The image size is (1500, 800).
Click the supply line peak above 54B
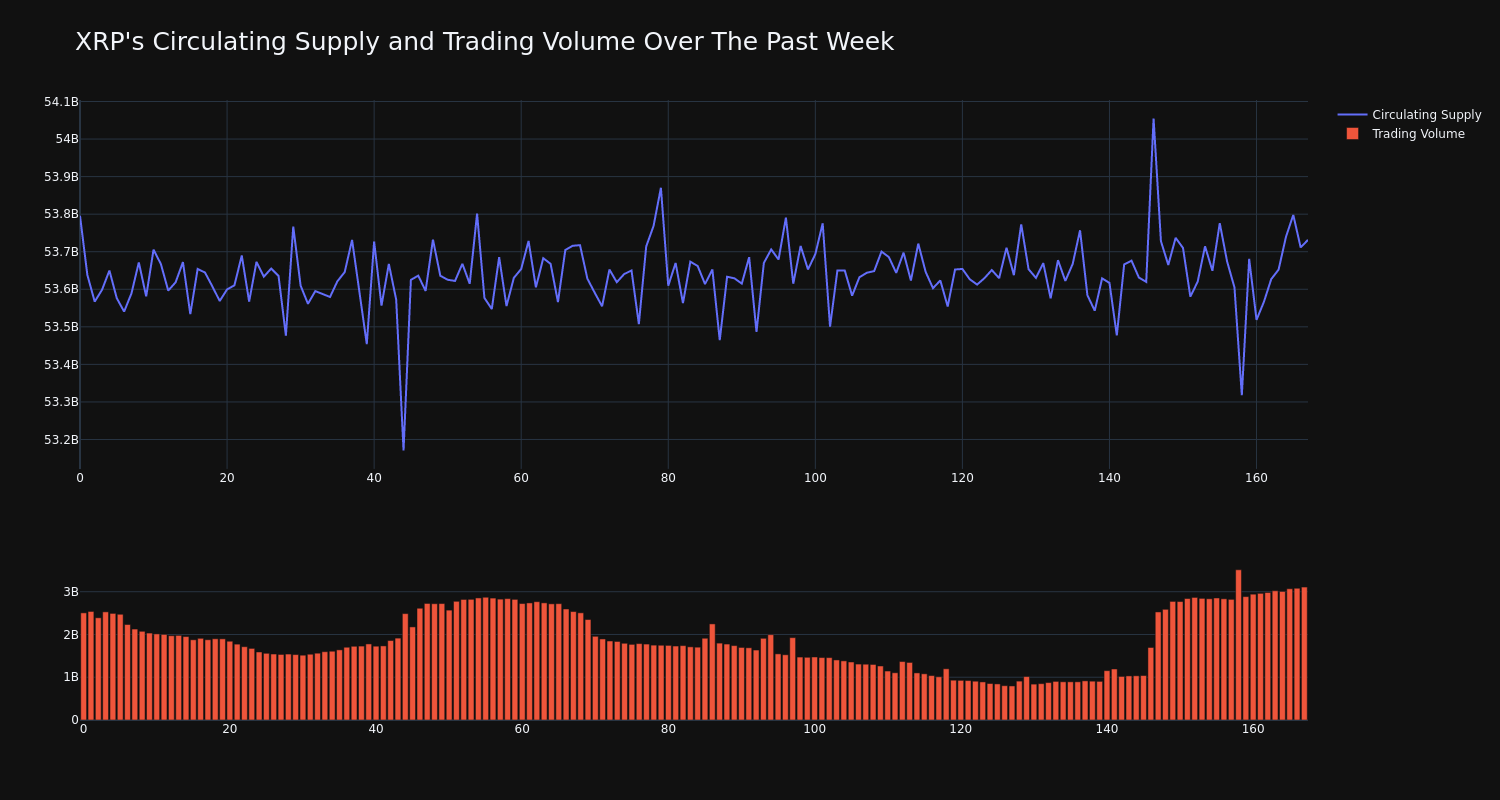1153,120
